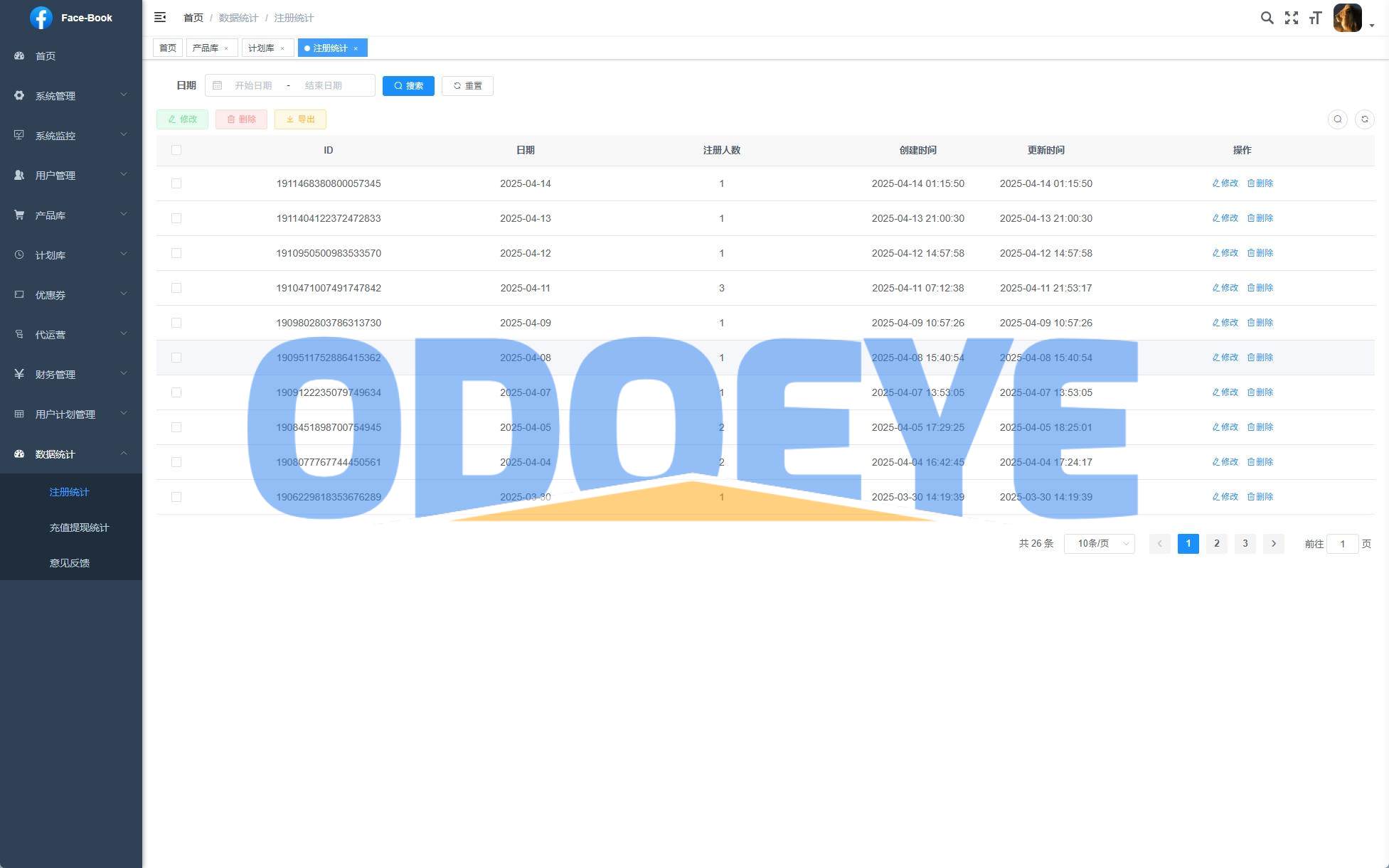Click the header search magnifier icon
The width and height of the screenshot is (1389, 868).
coord(1267,18)
